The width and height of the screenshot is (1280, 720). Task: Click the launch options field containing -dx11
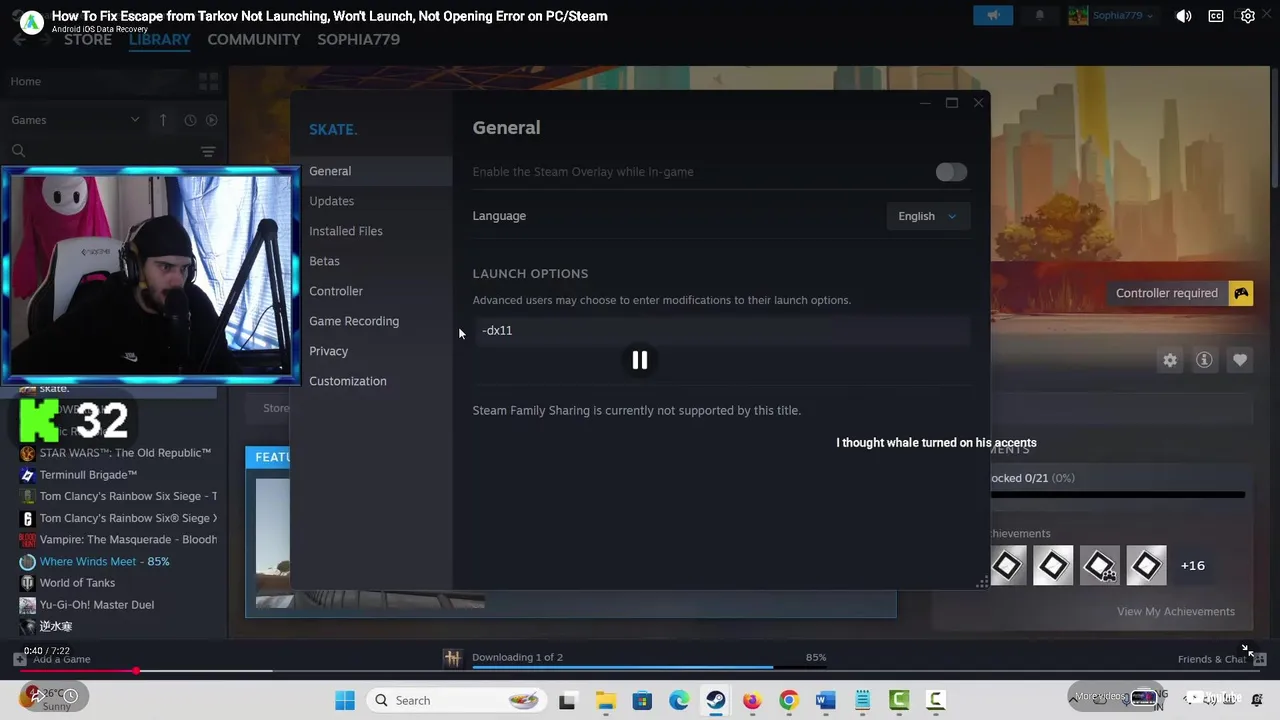[721, 330]
